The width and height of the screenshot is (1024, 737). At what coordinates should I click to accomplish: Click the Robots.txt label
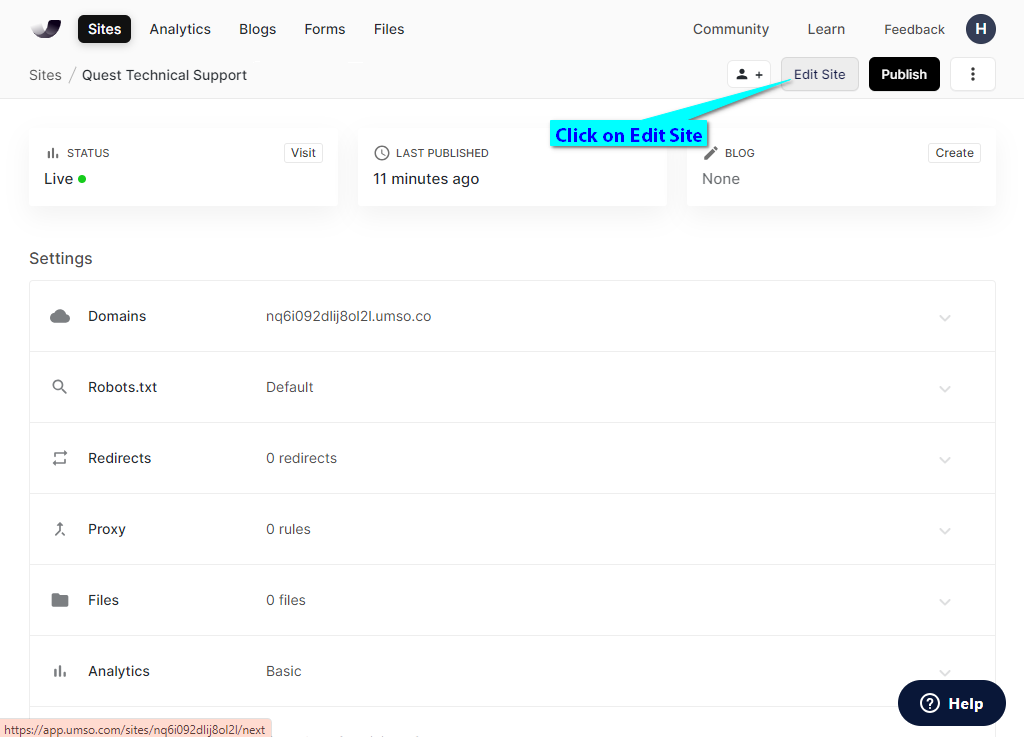point(123,387)
